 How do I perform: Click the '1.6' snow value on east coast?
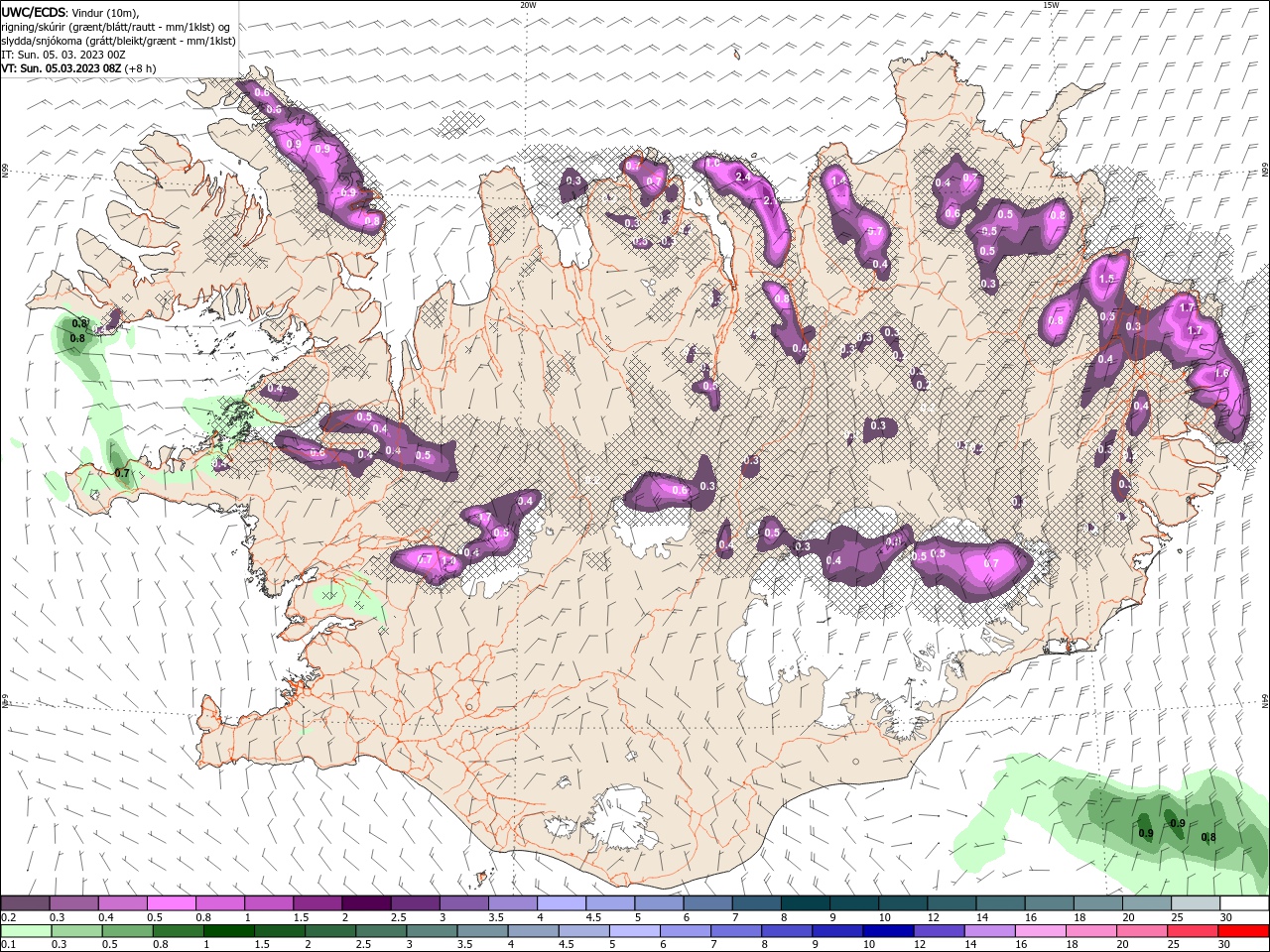pos(1221,373)
